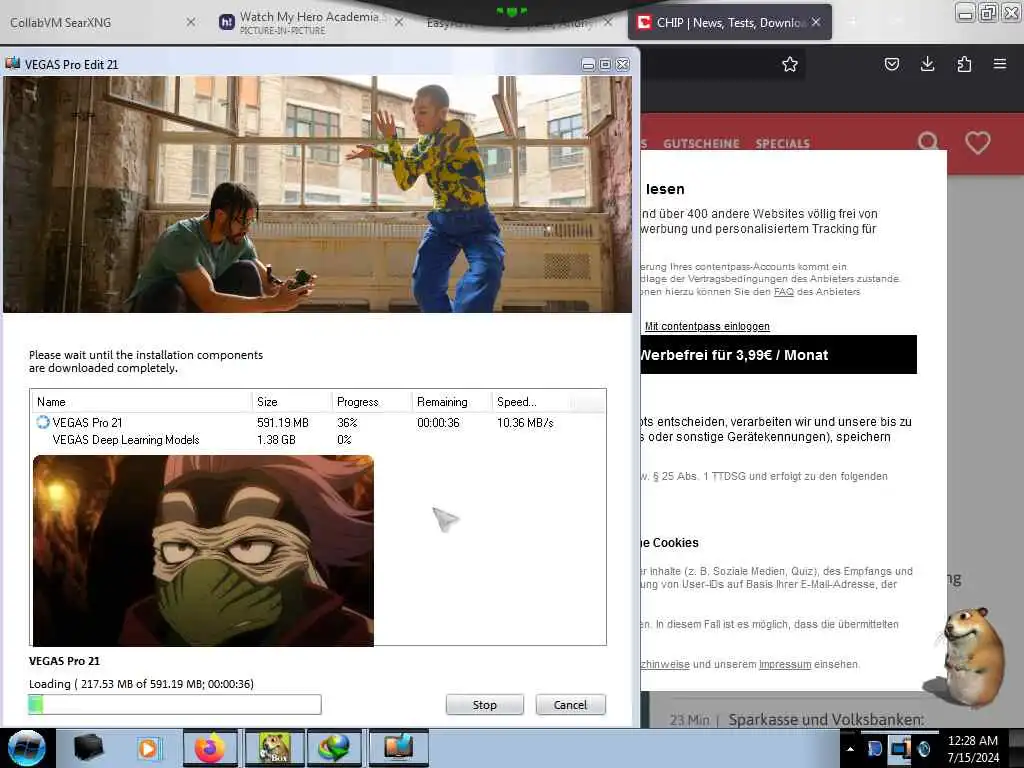Click the blue shield tray icon
The height and width of the screenshot is (768, 1024).
875,749
